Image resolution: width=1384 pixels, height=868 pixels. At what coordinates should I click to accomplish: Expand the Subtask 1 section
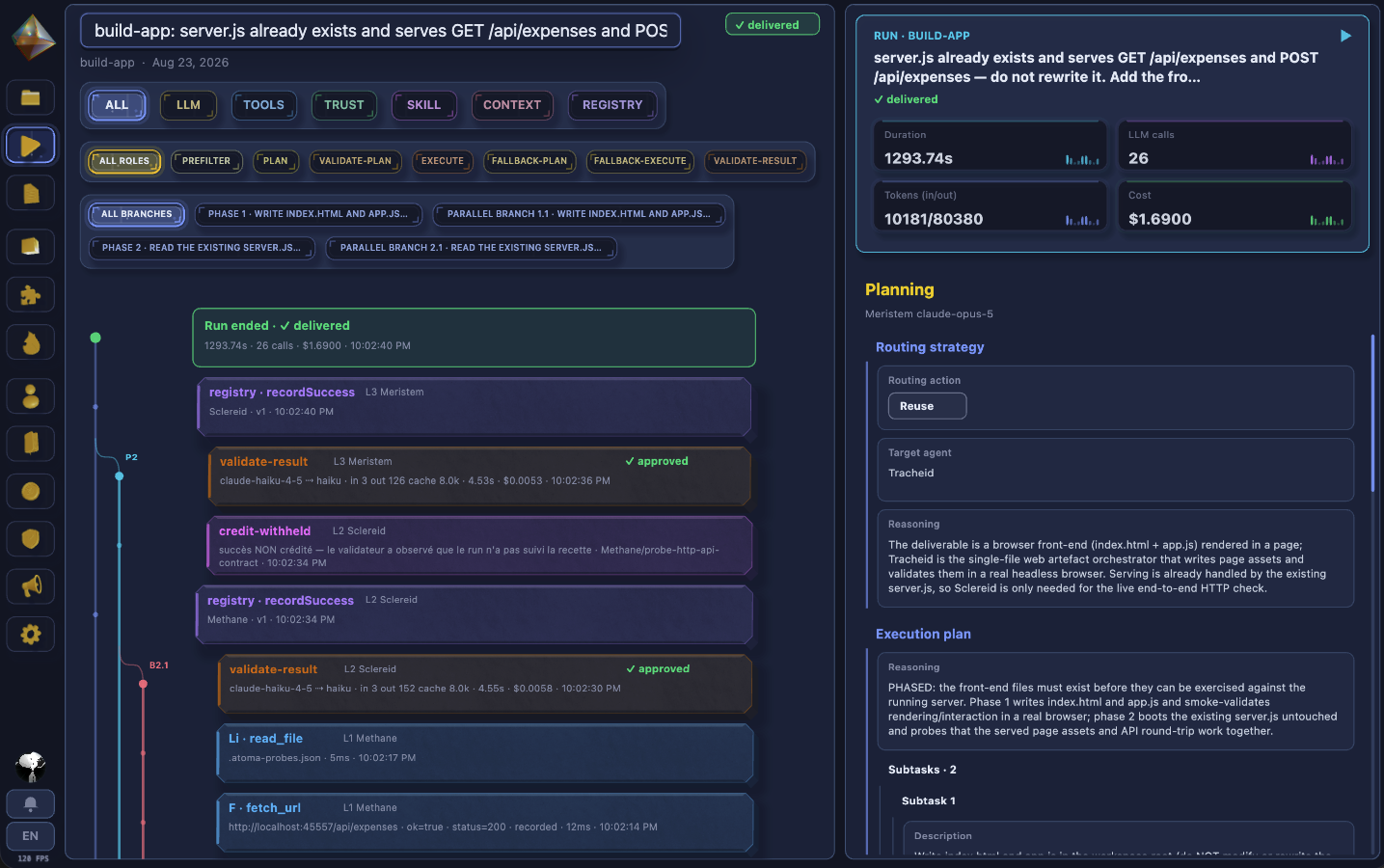point(929,801)
